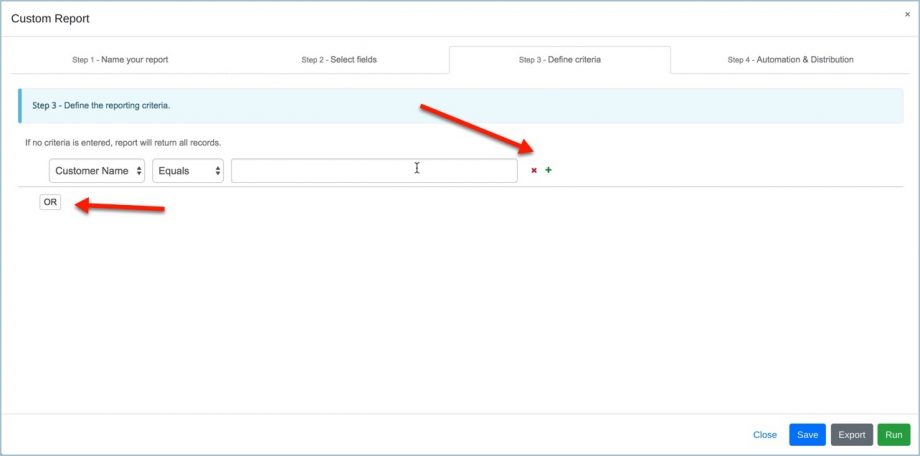Open the Equals operator dropdown
Viewport: 920px width, 456px height.
(x=188, y=171)
